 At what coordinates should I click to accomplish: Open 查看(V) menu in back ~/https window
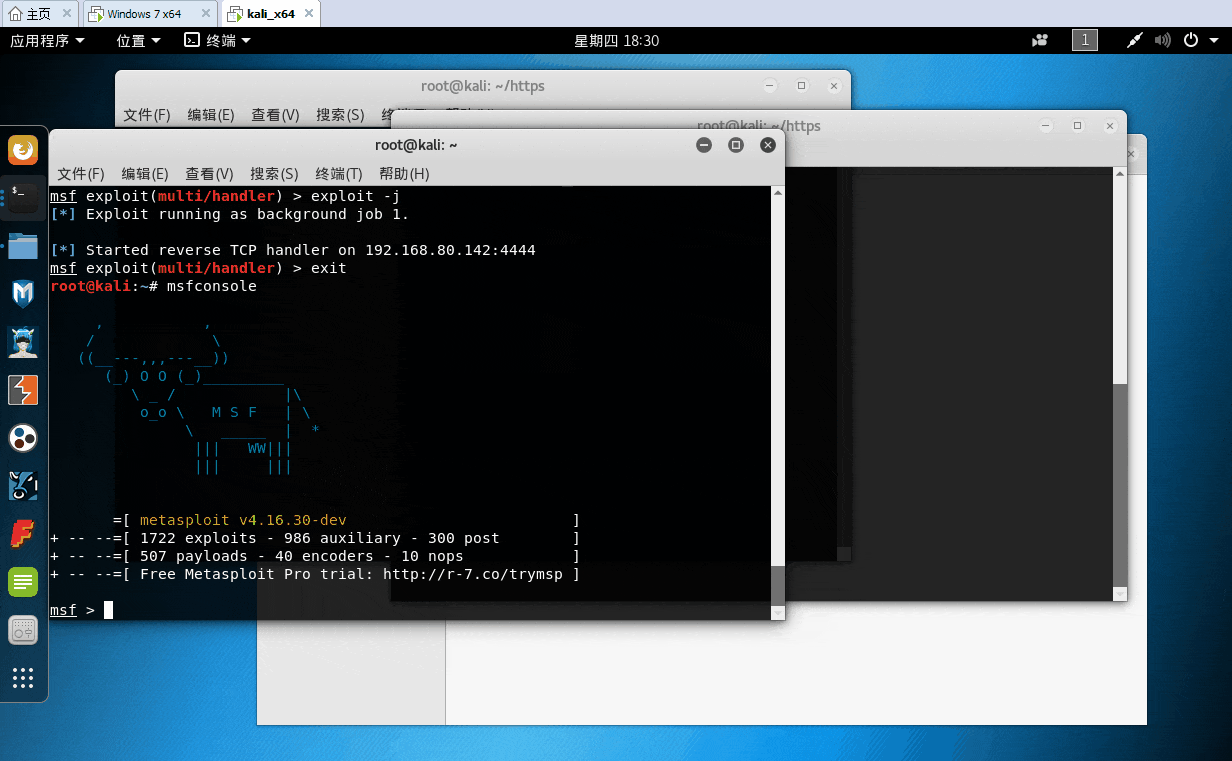coord(275,115)
